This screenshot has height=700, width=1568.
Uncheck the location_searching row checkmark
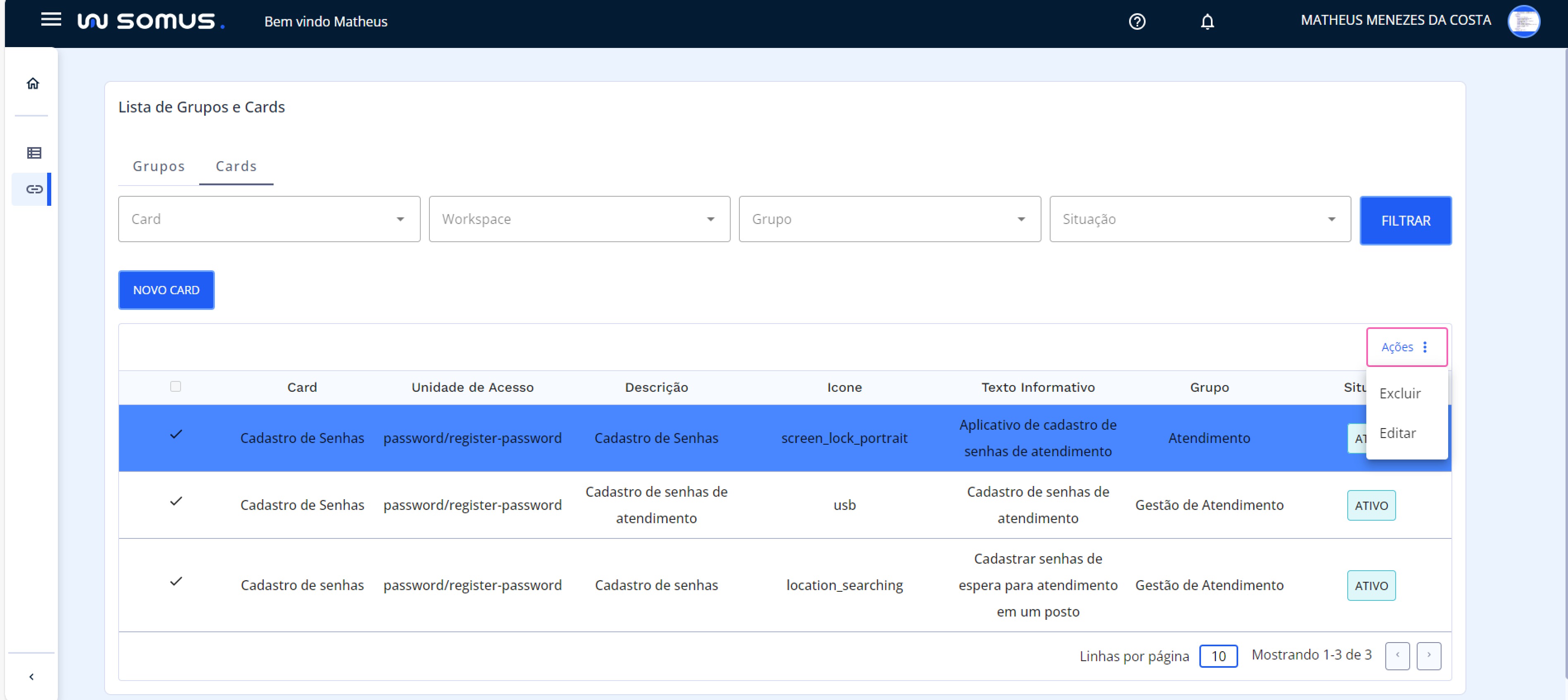(x=176, y=582)
